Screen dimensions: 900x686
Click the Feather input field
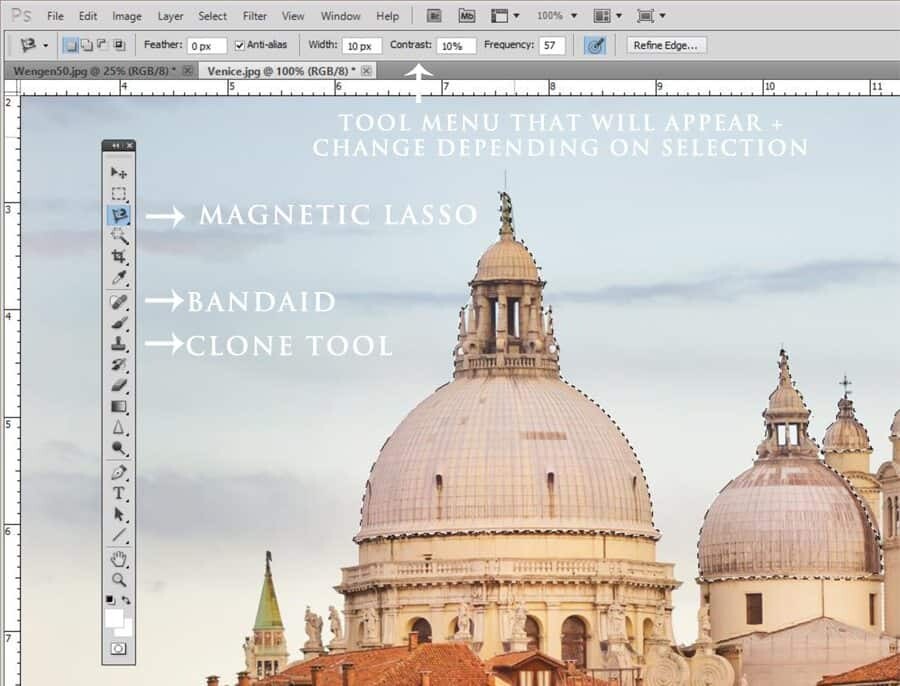[x=207, y=45]
